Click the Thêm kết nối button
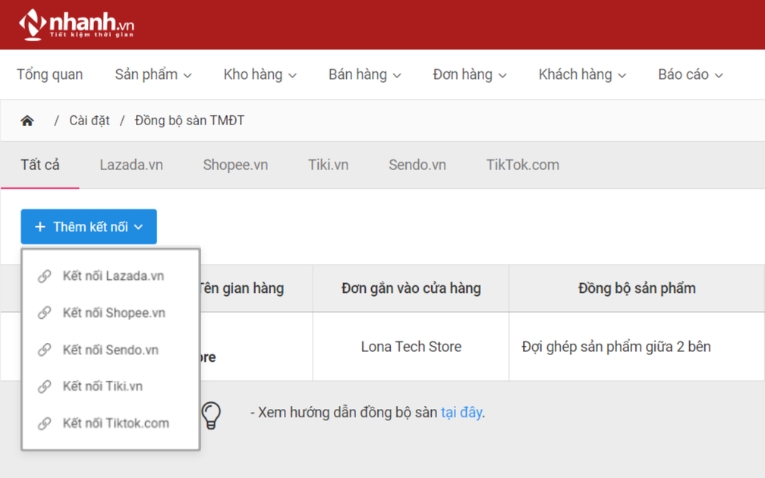765x478 pixels. (89, 227)
